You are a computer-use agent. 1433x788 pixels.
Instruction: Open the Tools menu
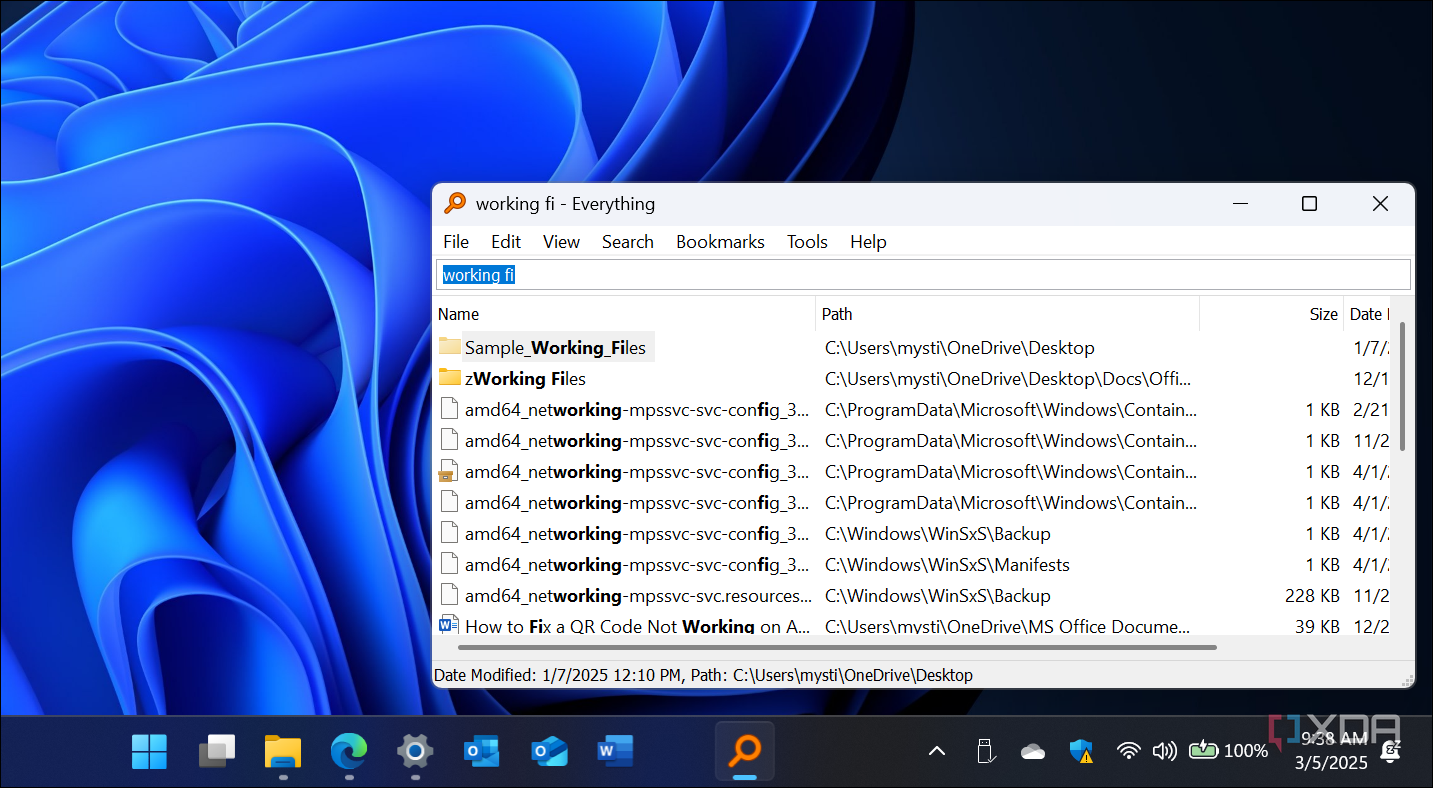[x=807, y=242]
